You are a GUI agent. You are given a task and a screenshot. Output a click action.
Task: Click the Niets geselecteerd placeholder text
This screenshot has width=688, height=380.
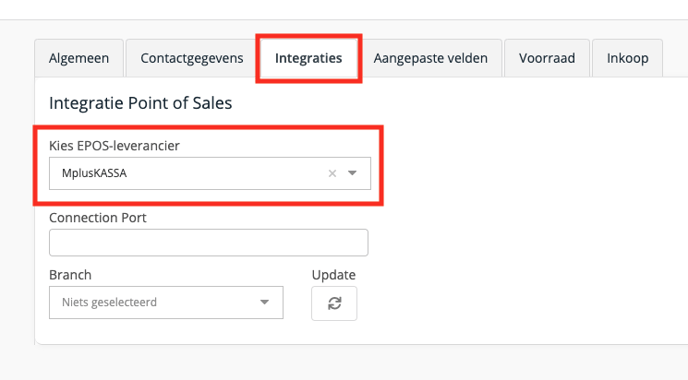(109, 302)
